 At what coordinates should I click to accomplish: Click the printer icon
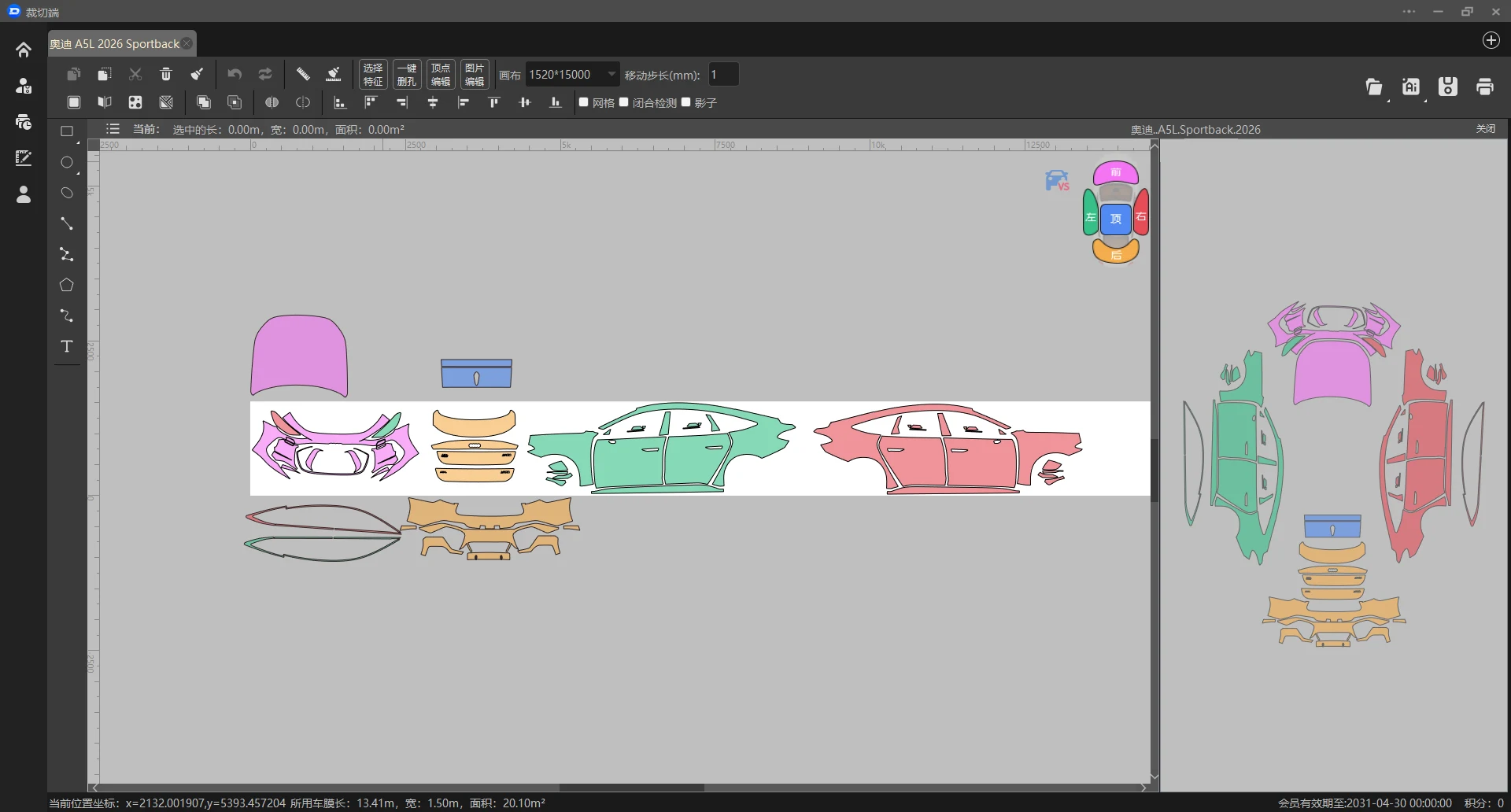pos(1485,87)
